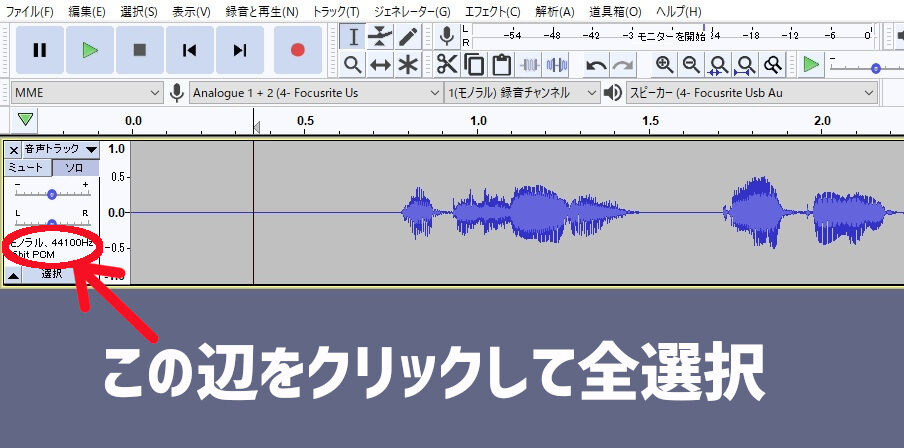Screen dimensions: 904x448
Task: Open the エフェクト(C) menu
Action: (x=492, y=11)
